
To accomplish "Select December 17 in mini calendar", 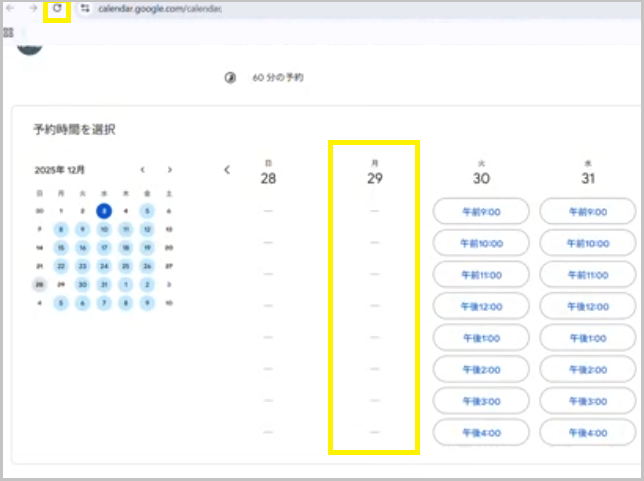I will 104,248.
